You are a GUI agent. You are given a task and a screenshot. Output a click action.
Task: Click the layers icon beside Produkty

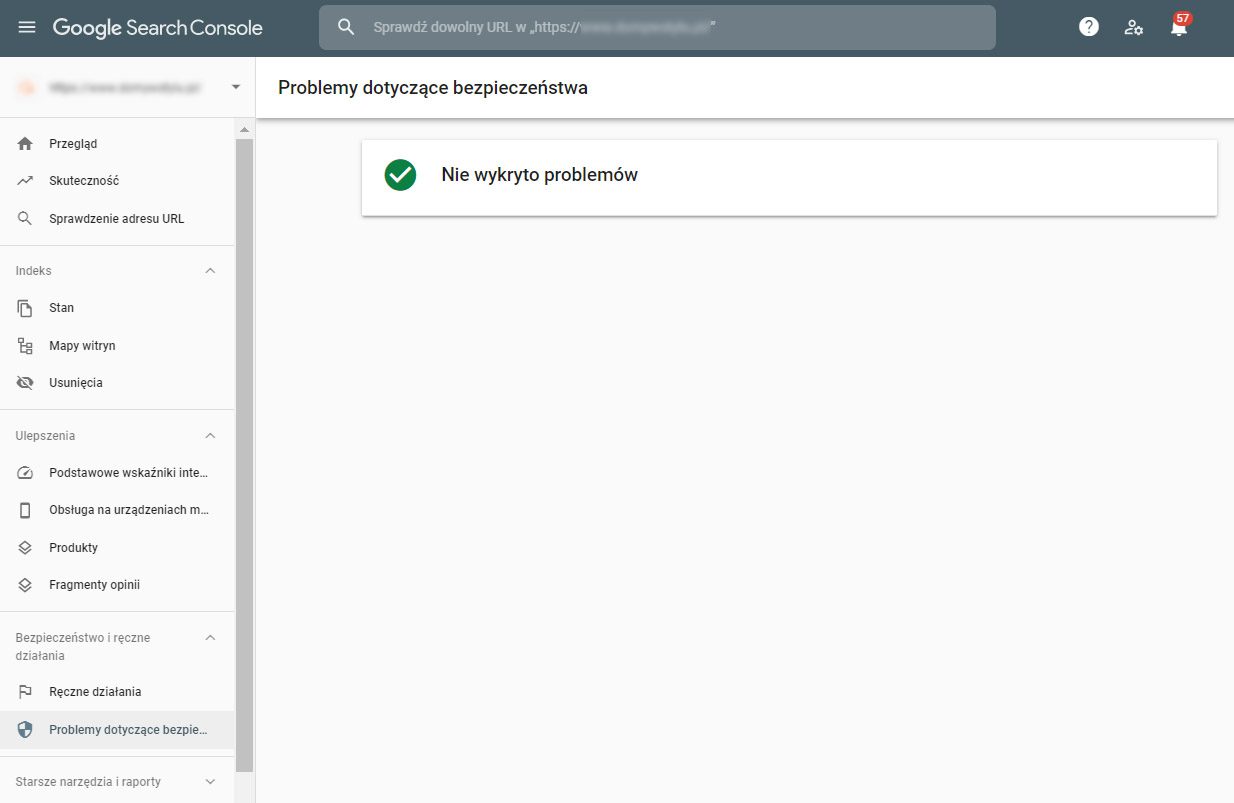[26, 548]
